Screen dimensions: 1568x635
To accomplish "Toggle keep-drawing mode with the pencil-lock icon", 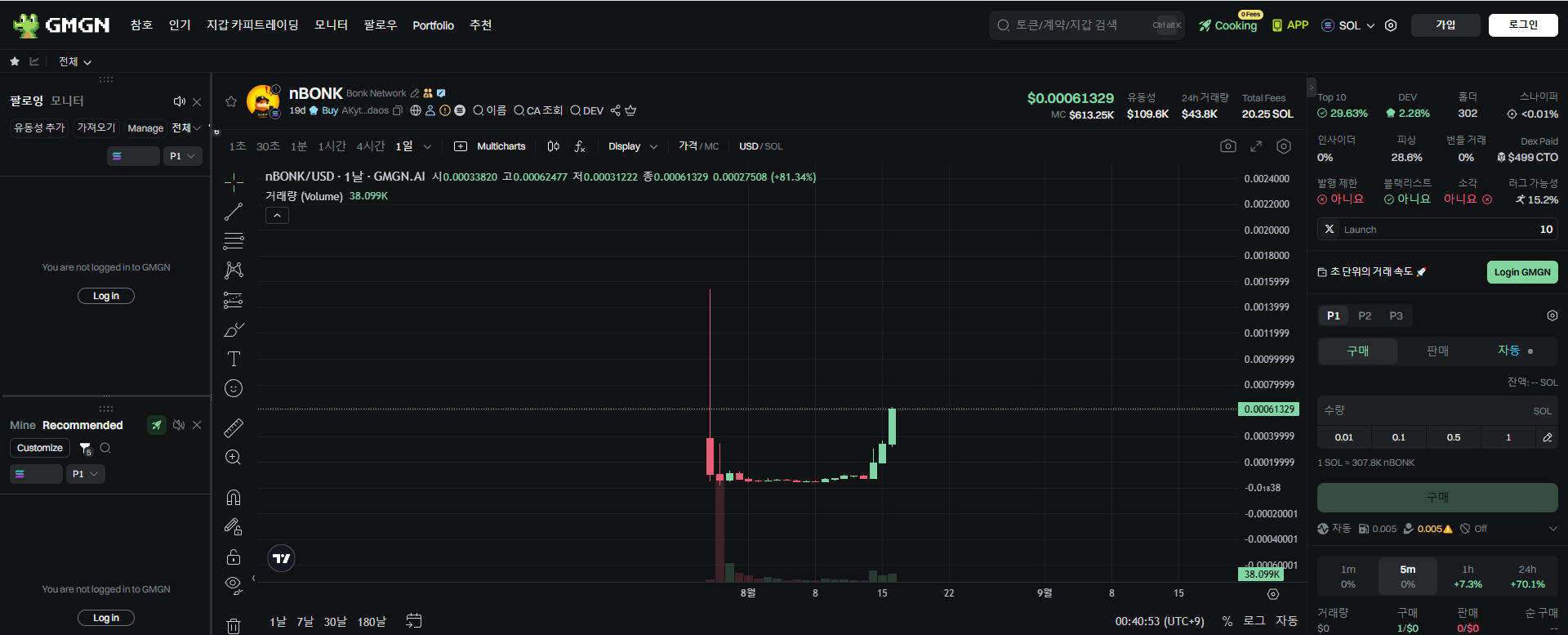I will pos(234,527).
